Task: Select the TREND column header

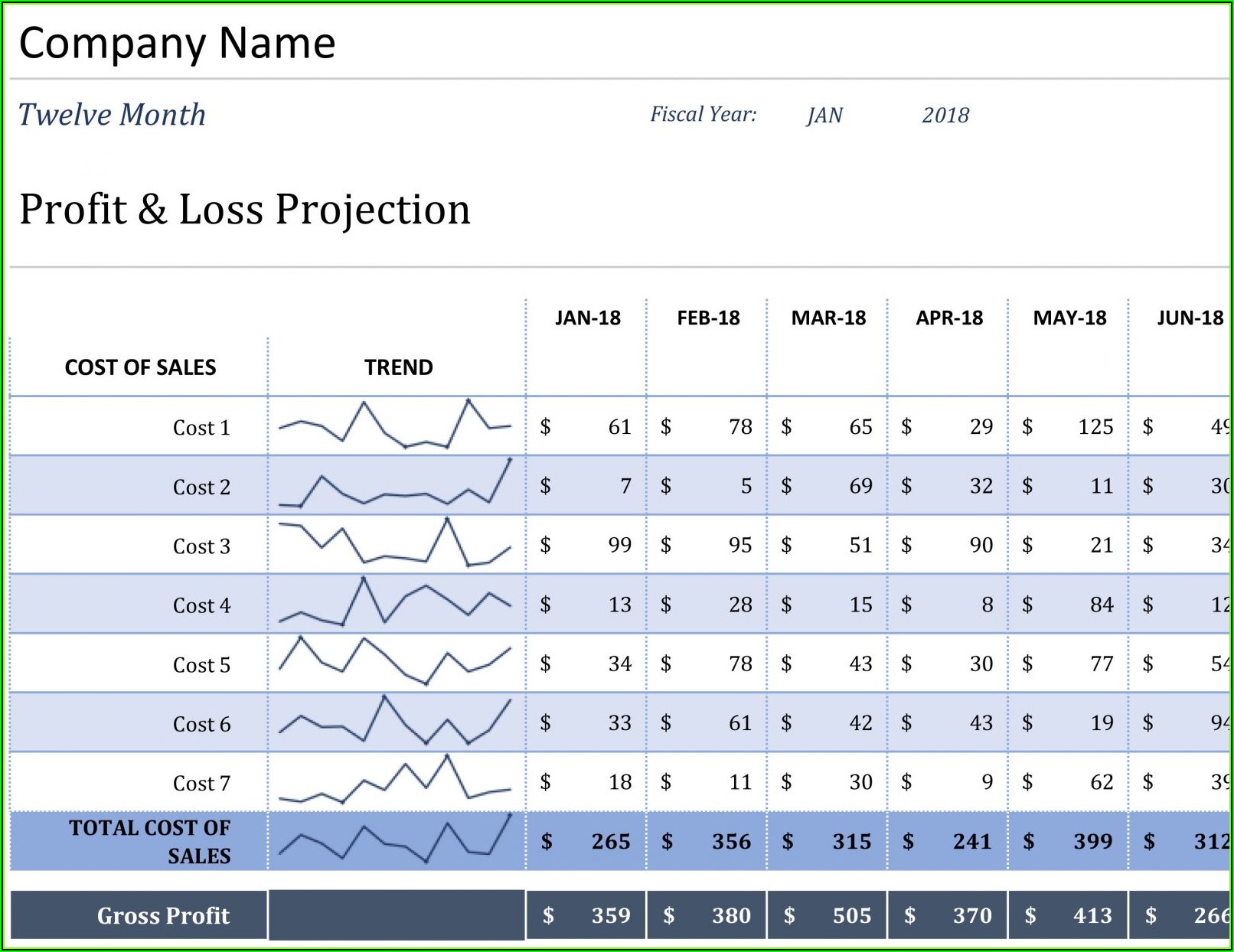Action: (x=398, y=367)
